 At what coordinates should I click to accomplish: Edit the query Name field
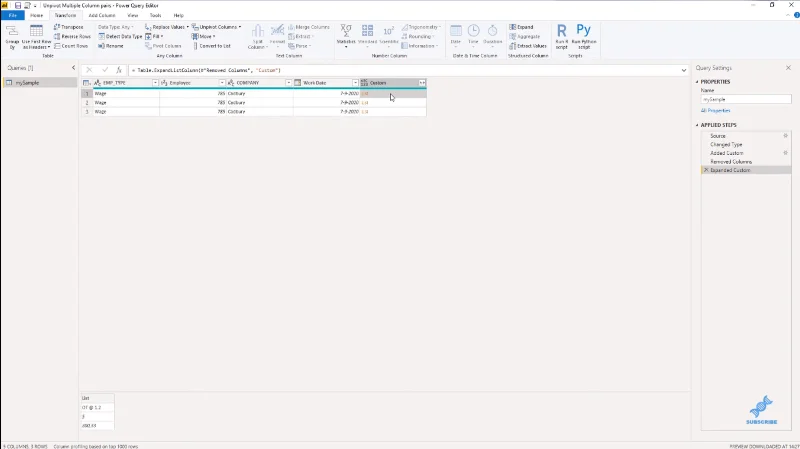click(746, 99)
